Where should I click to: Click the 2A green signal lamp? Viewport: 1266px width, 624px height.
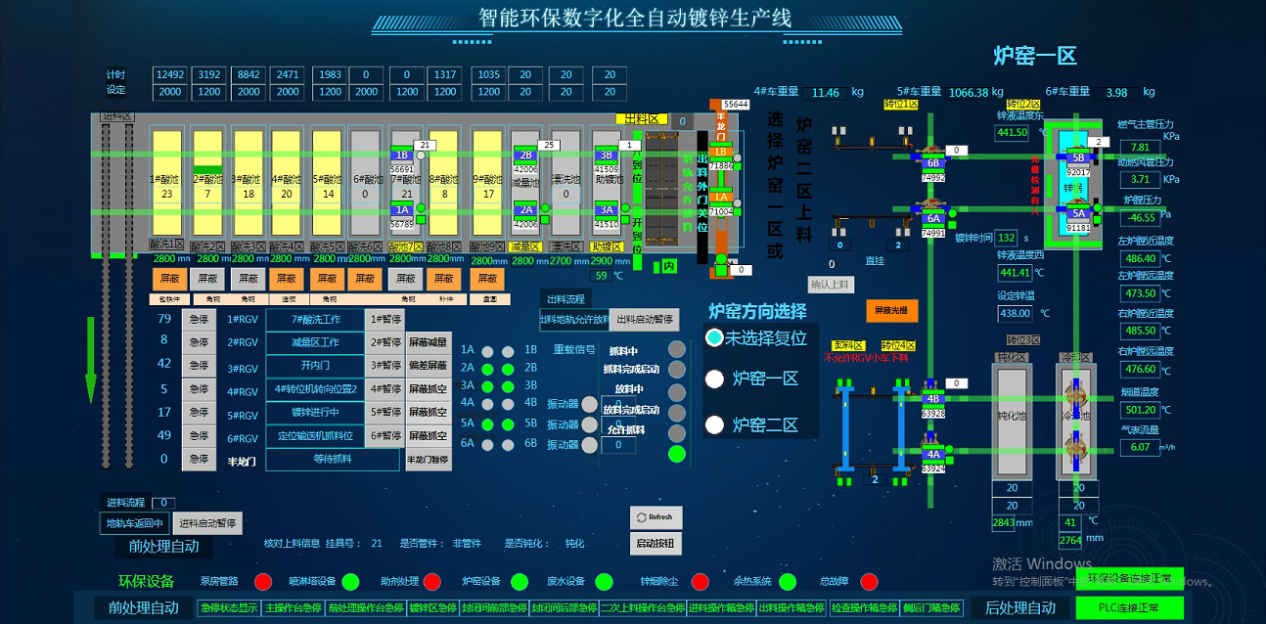tap(487, 368)
